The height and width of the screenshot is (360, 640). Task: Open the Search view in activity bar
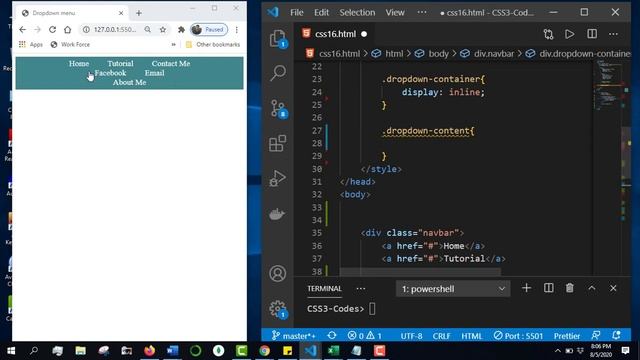pyautogui.click(x=278, y=73)
